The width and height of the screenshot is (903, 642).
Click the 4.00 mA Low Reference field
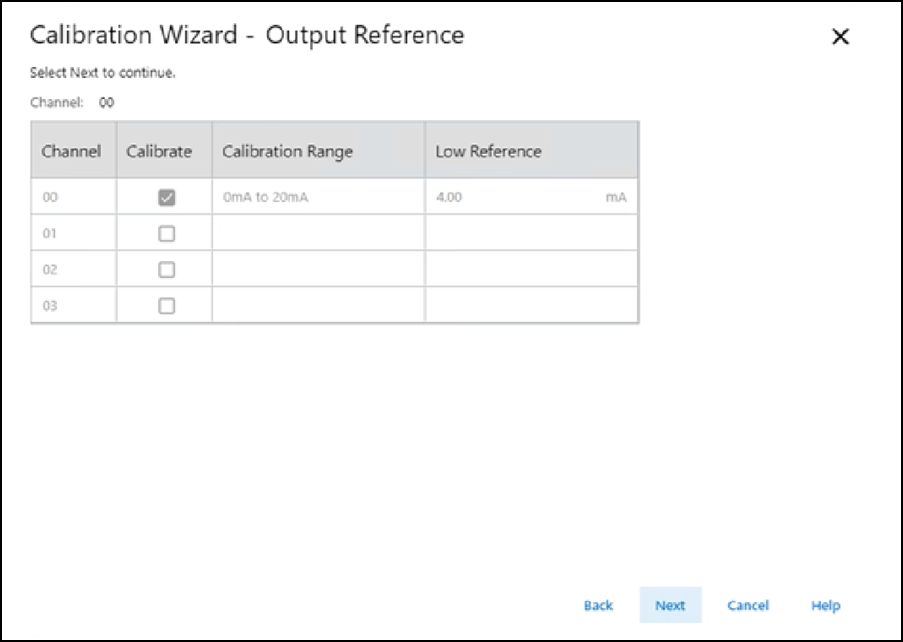530,198
